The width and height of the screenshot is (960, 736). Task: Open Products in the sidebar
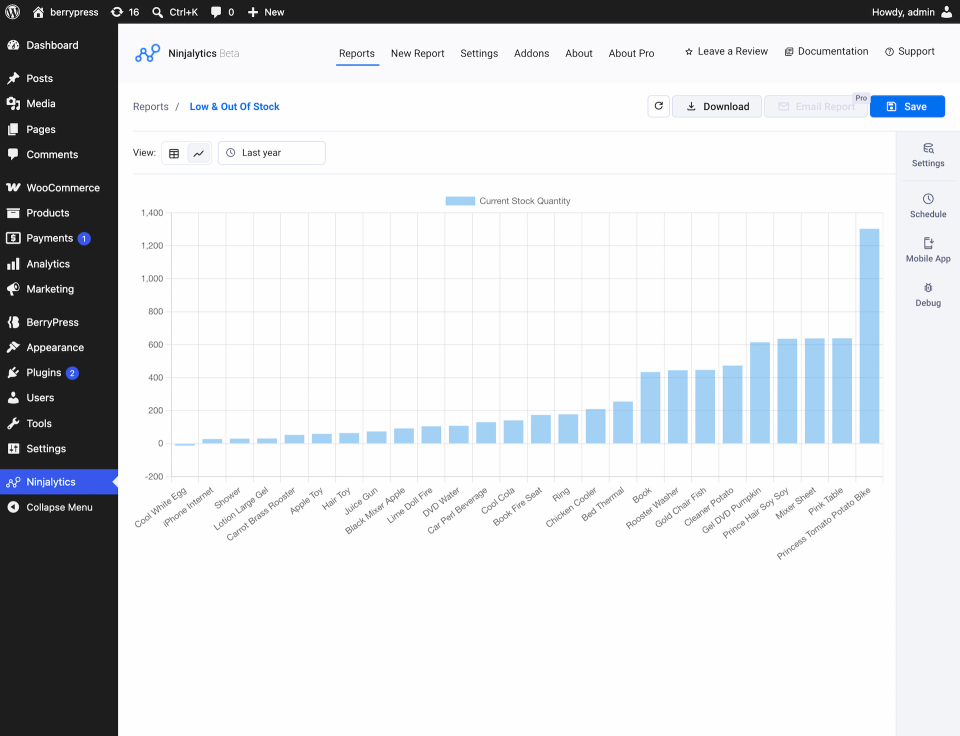59,213
